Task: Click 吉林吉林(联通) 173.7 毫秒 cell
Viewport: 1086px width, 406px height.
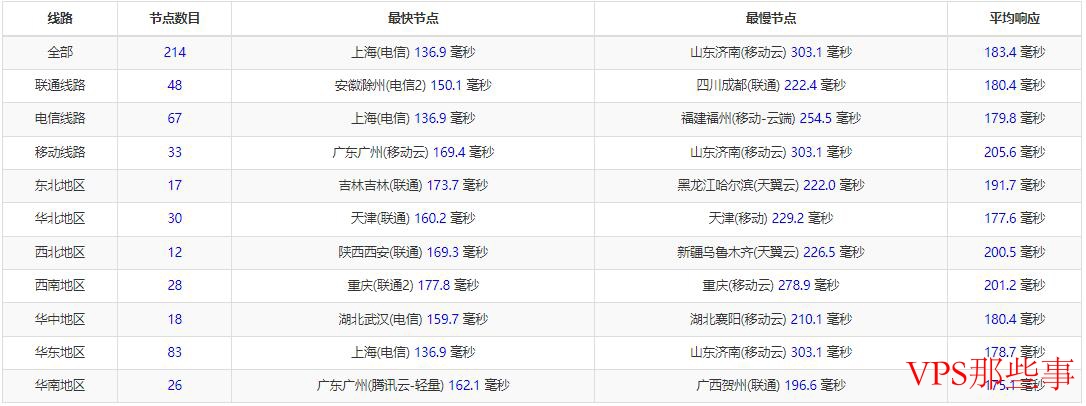Action: click(x=413, y=185)
